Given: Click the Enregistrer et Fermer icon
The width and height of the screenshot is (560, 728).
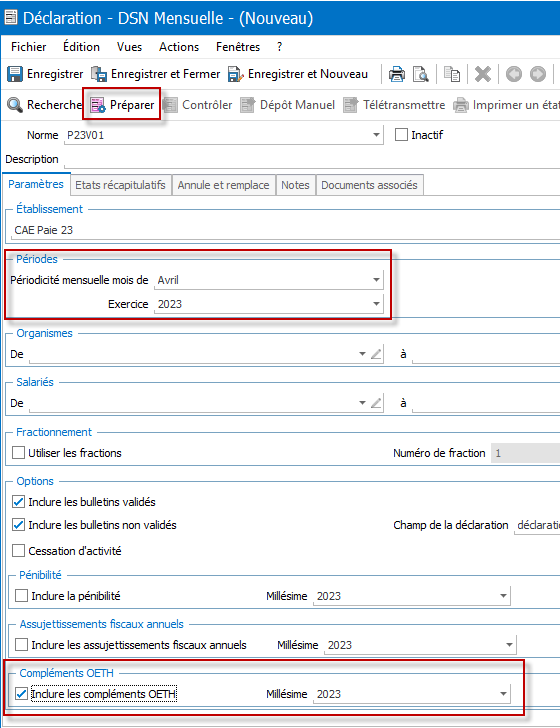Looking at the screenshot, I should tap(98, 74).
